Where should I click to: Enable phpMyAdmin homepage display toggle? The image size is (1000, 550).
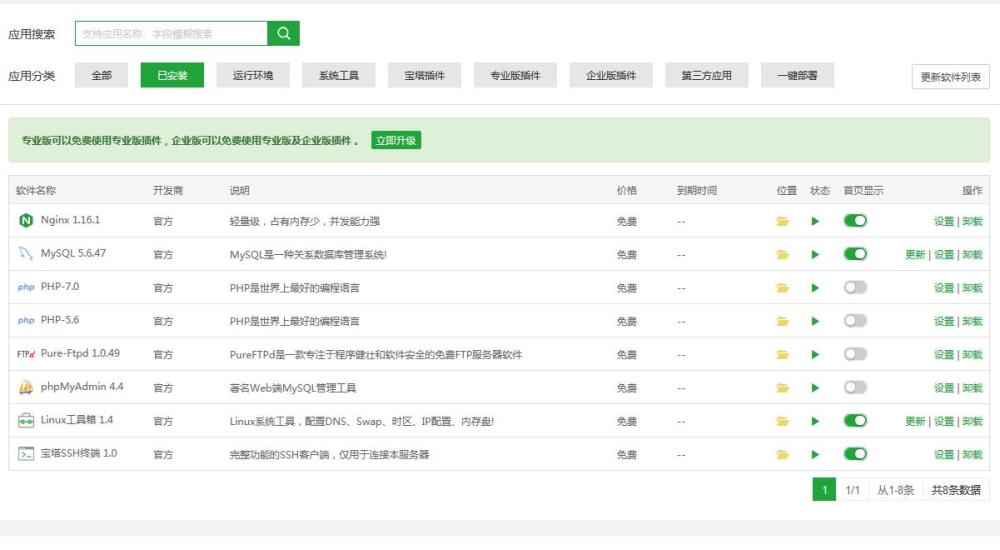(x=855, y=387)
